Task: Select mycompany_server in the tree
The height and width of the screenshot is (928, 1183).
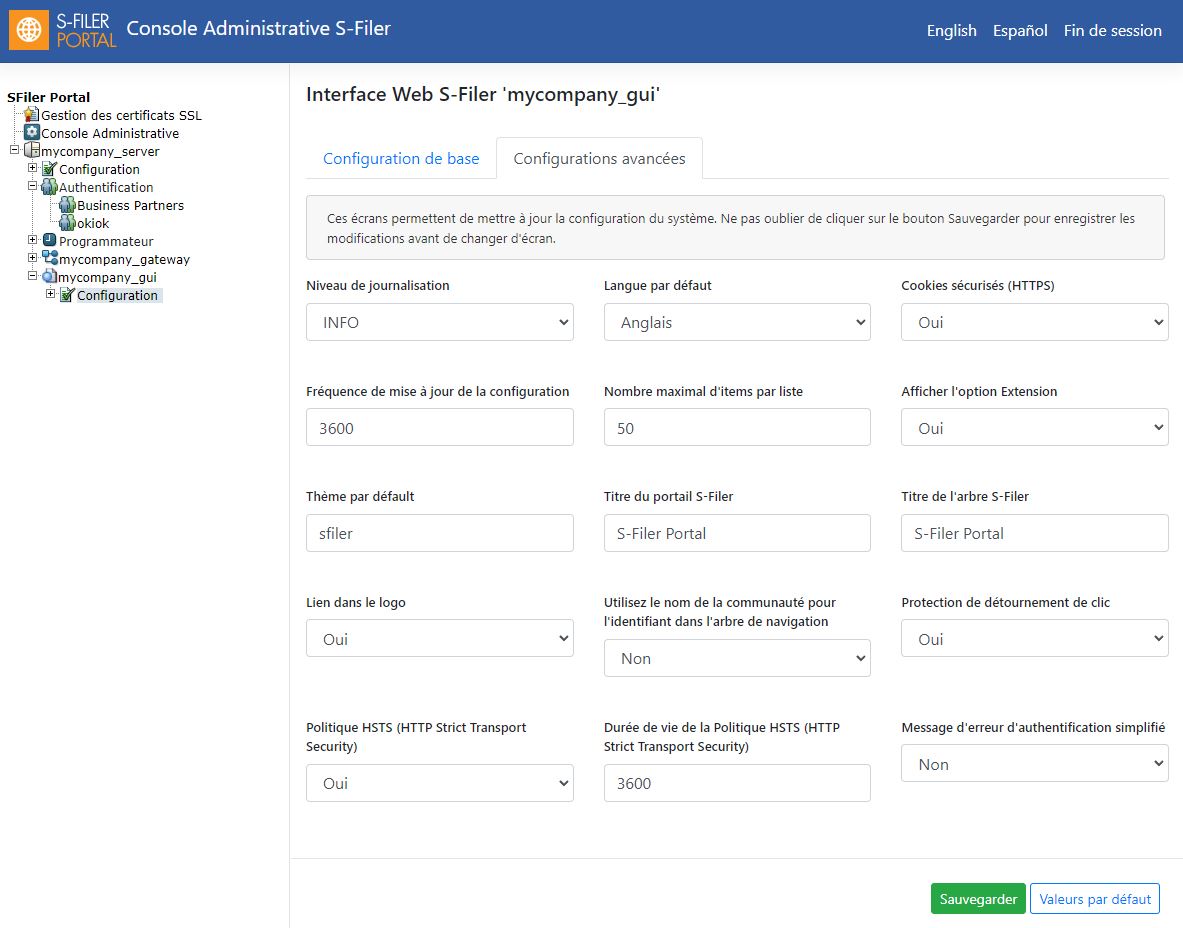Action: [x=100, y=152]
